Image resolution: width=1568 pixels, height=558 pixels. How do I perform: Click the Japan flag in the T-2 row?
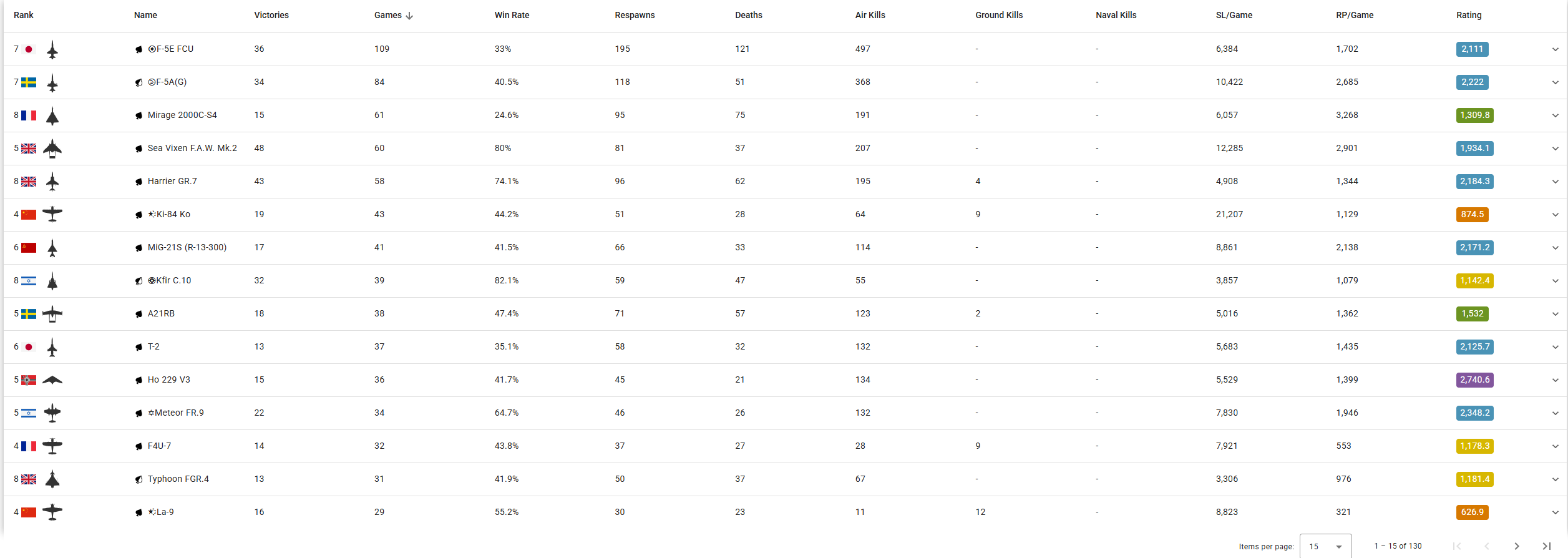click(29, 347)
